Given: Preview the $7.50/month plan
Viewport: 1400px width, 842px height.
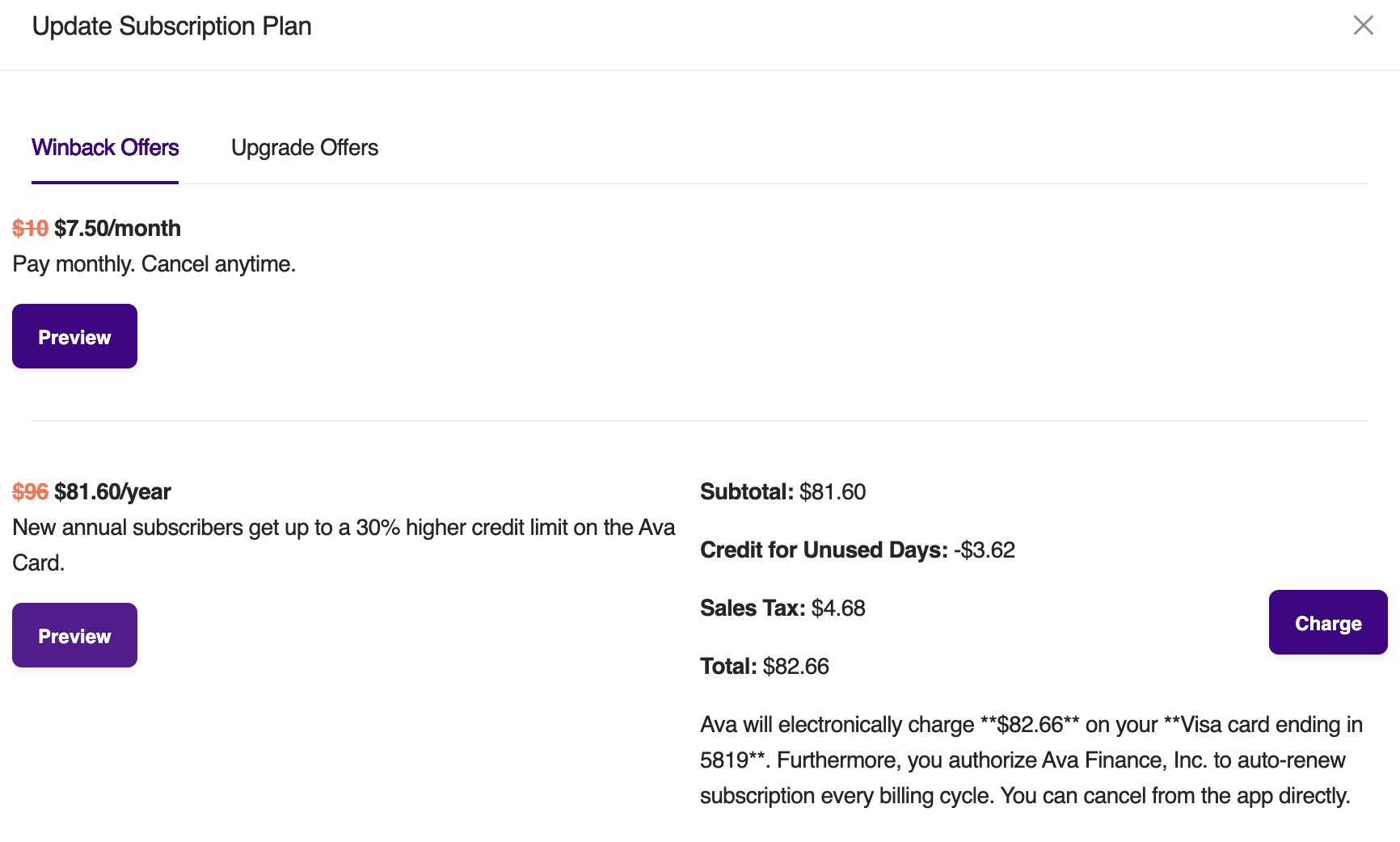Looking at the screenshot, I should [x=74, y=337].
